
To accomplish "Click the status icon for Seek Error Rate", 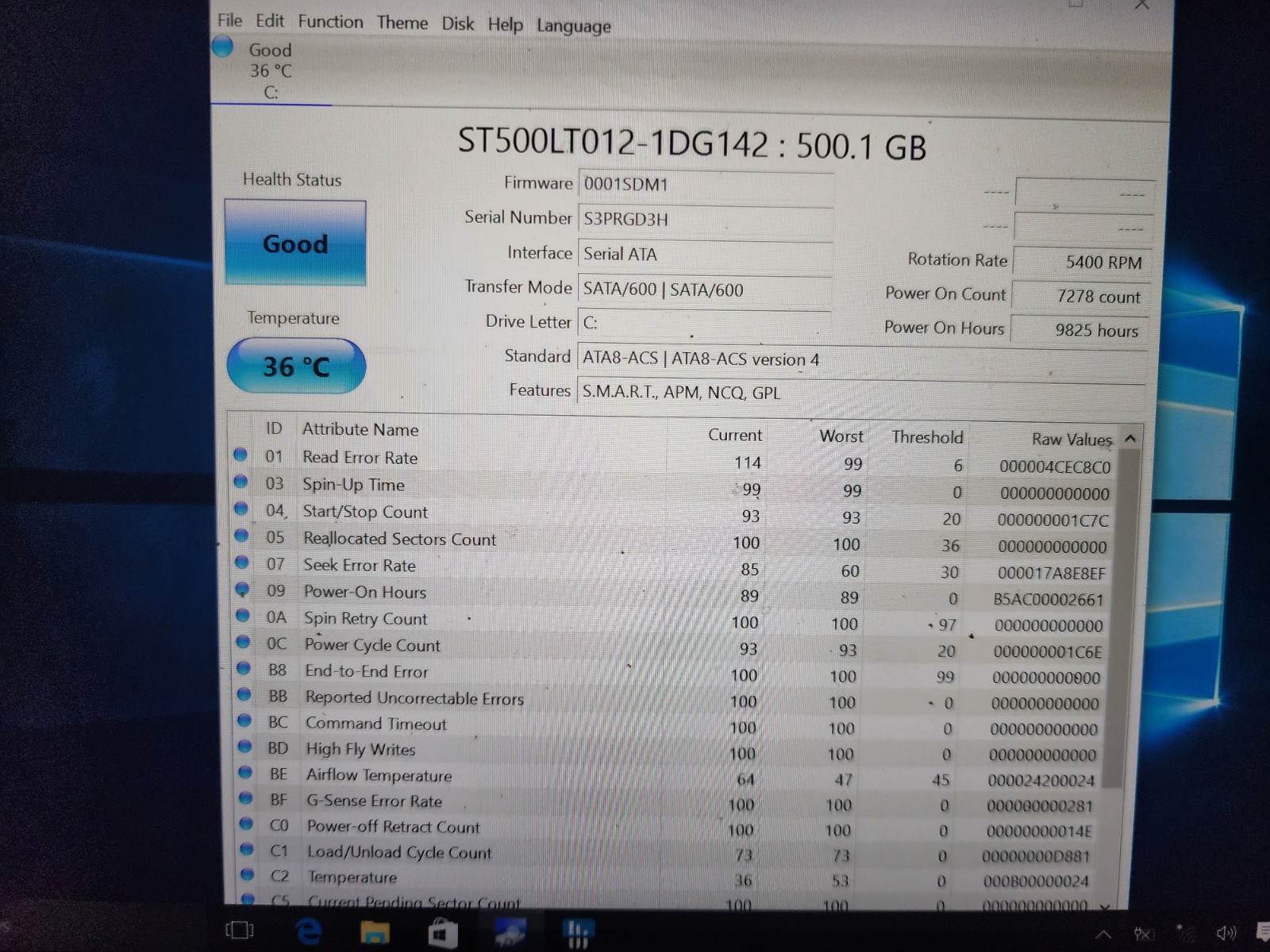I will pos(242,562).
